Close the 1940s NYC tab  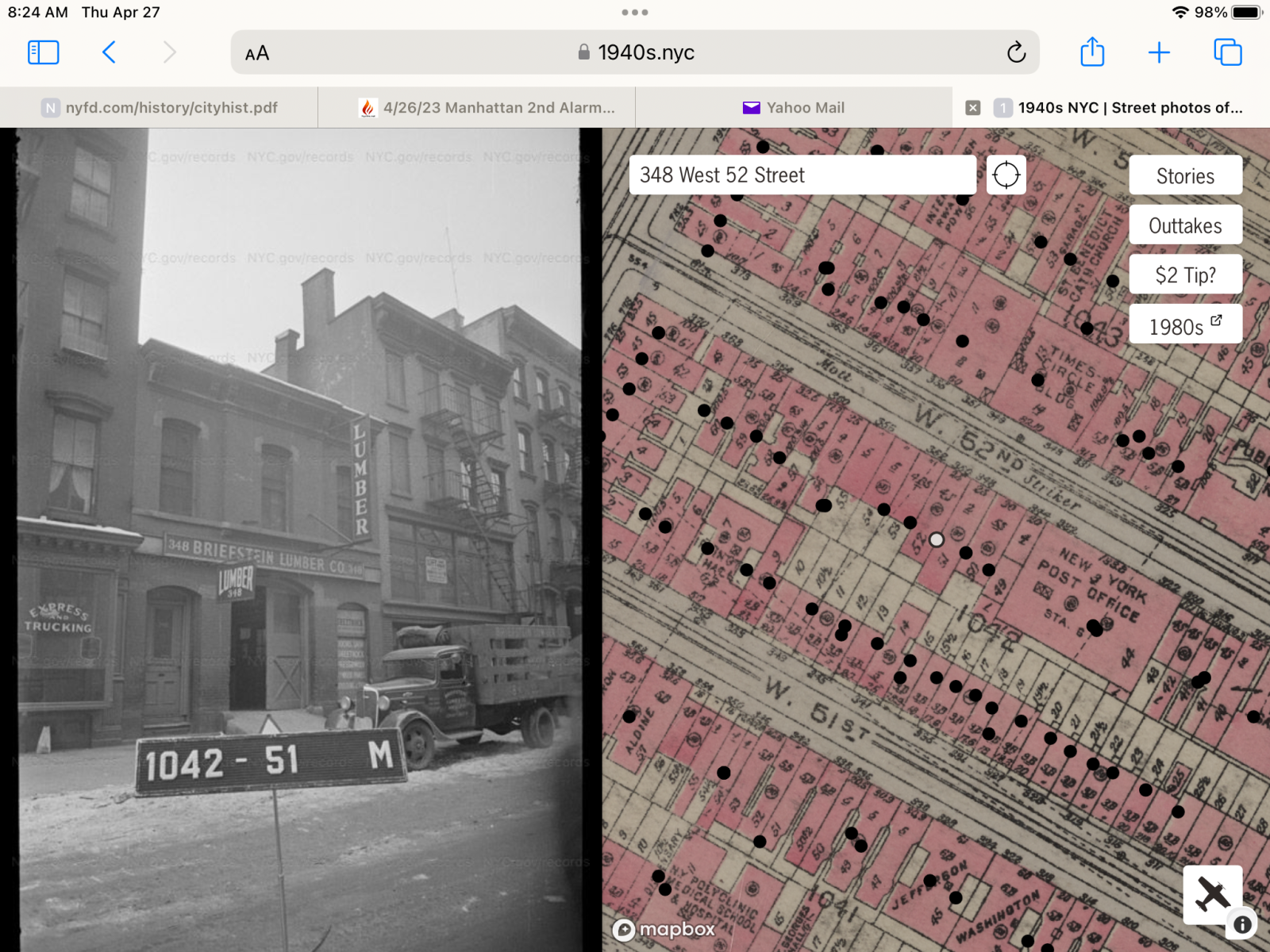(x=973, y=108)
